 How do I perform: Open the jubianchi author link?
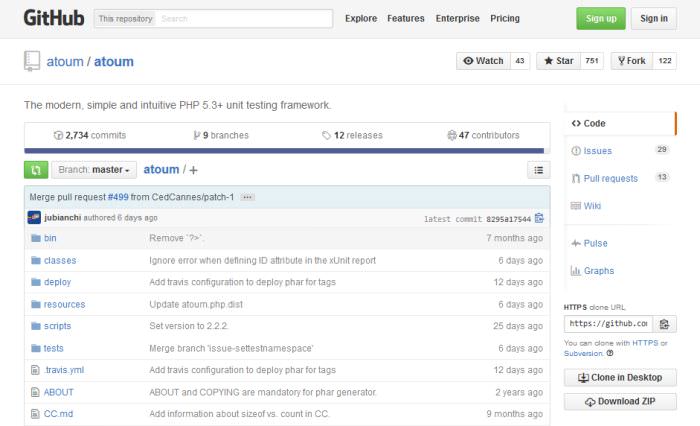[x=62, y=217]
